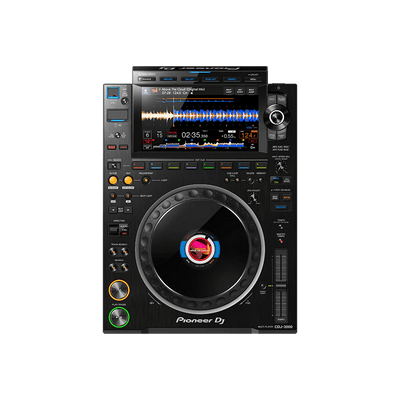Switch to the PLAYLIST view

pos(210,79)
